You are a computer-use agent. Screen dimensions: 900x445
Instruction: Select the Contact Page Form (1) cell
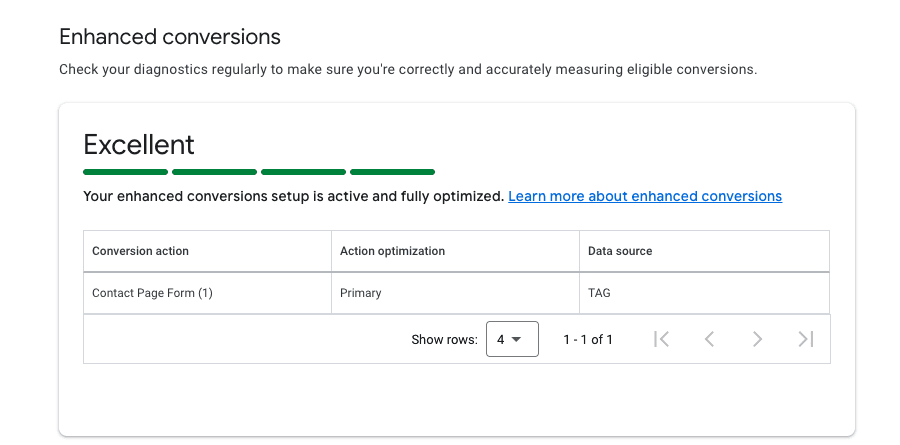point(207,293)
